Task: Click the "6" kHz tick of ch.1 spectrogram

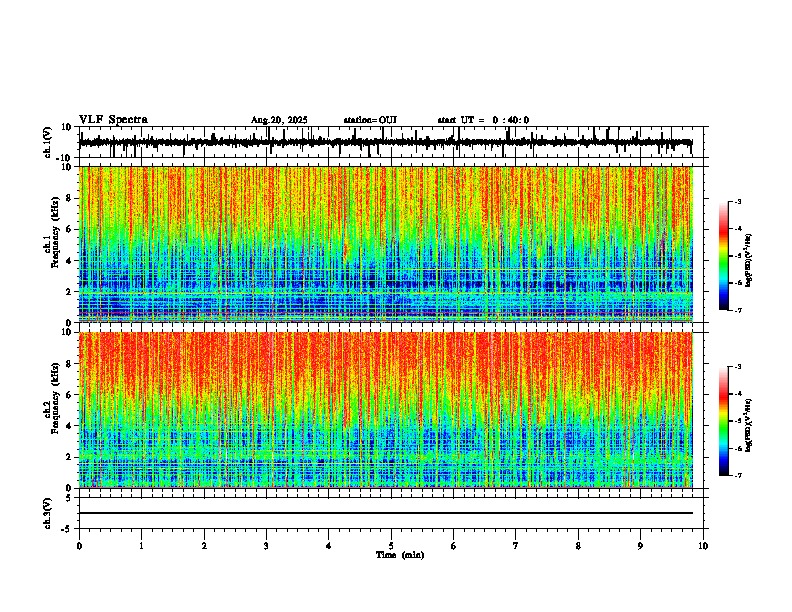Action: pyautogui.click(x=70, y=229)
